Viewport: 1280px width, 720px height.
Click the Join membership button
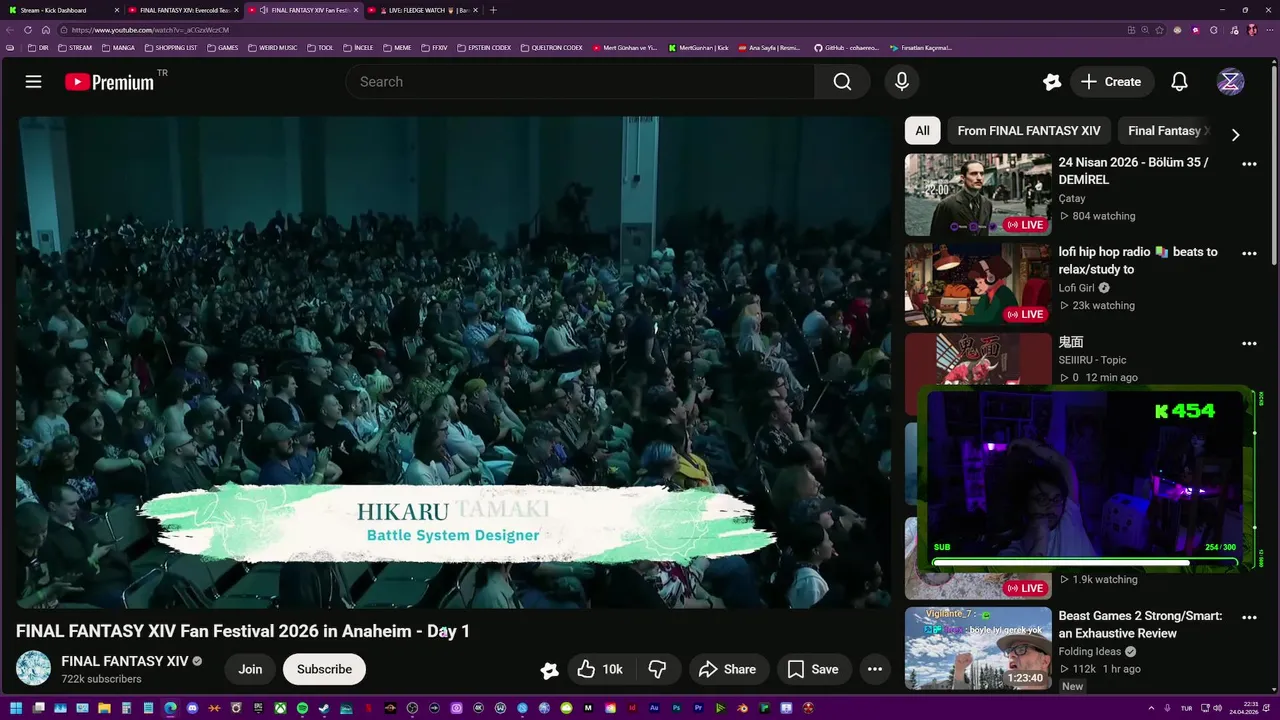(250, 669)
